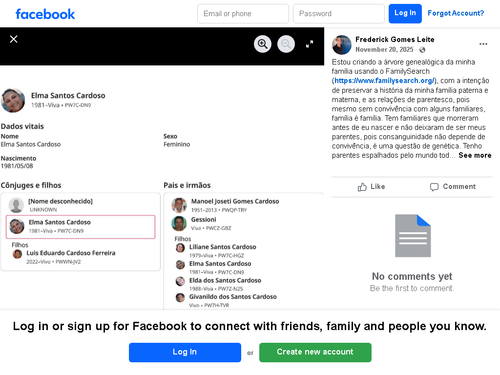Click '[Nome desconhecido]' in spouse box
Image resolution: width=500 pixels, height=375 pixels.
[x=60, y=201]
